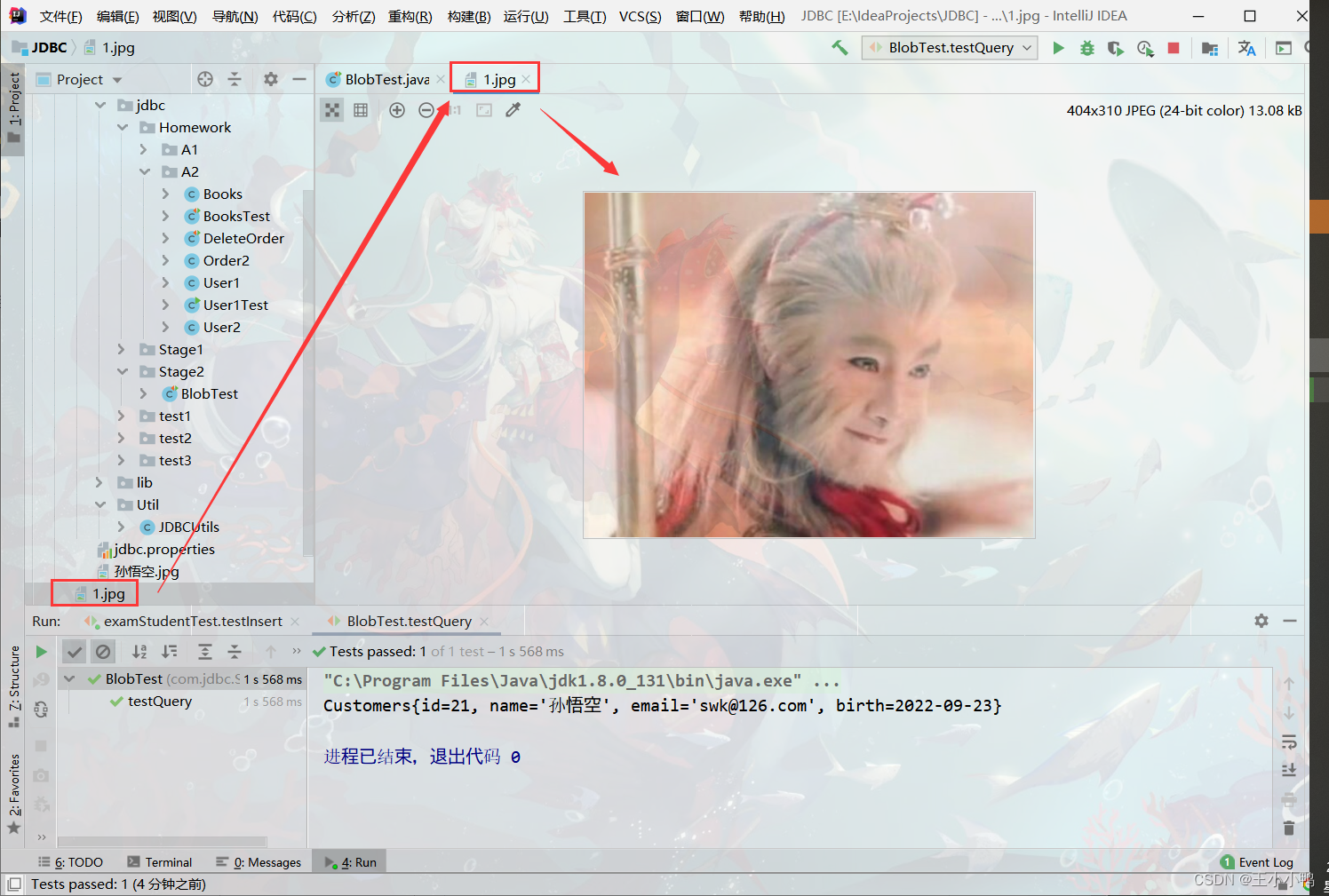The image size is (1329, 896).
Task: Run with coverage using the shield icon
Action: 1115,48
